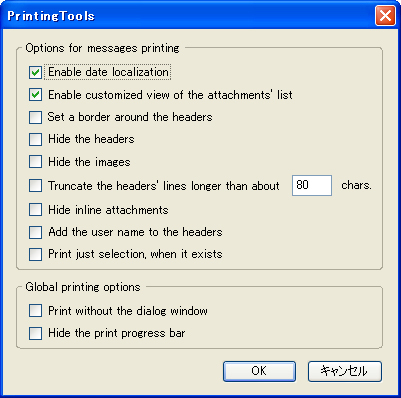This screenshot has height=398, width=401.
Task: Click the Print without the dialog window label
Action: click(128, 311)
